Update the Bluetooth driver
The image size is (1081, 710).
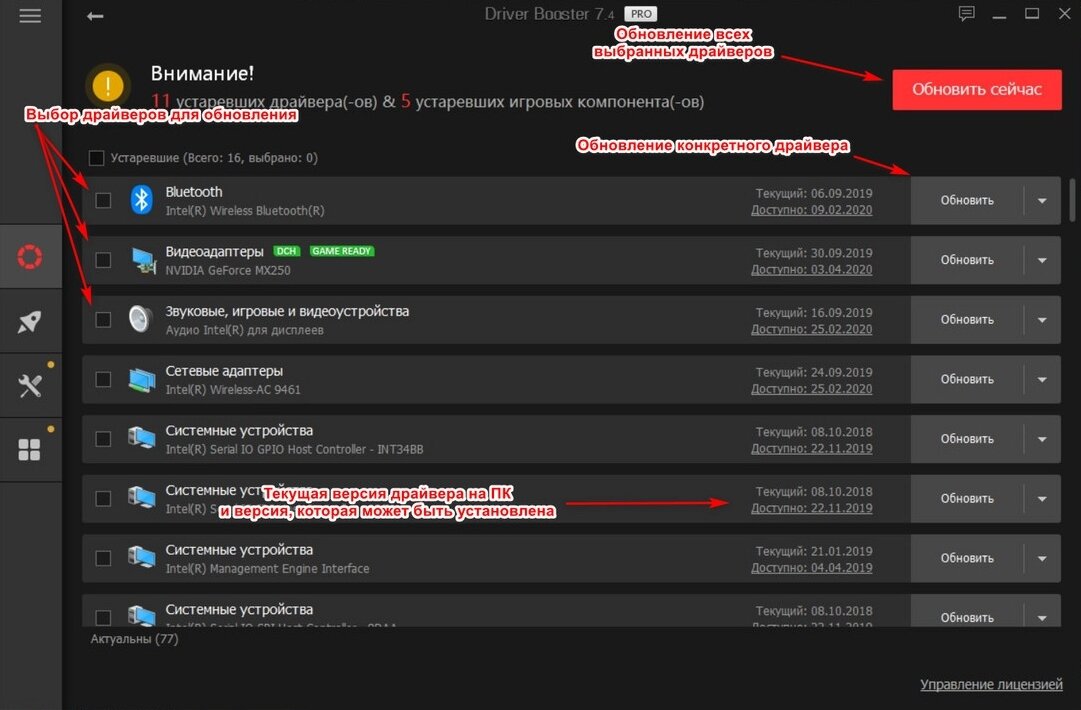point(967,201)
